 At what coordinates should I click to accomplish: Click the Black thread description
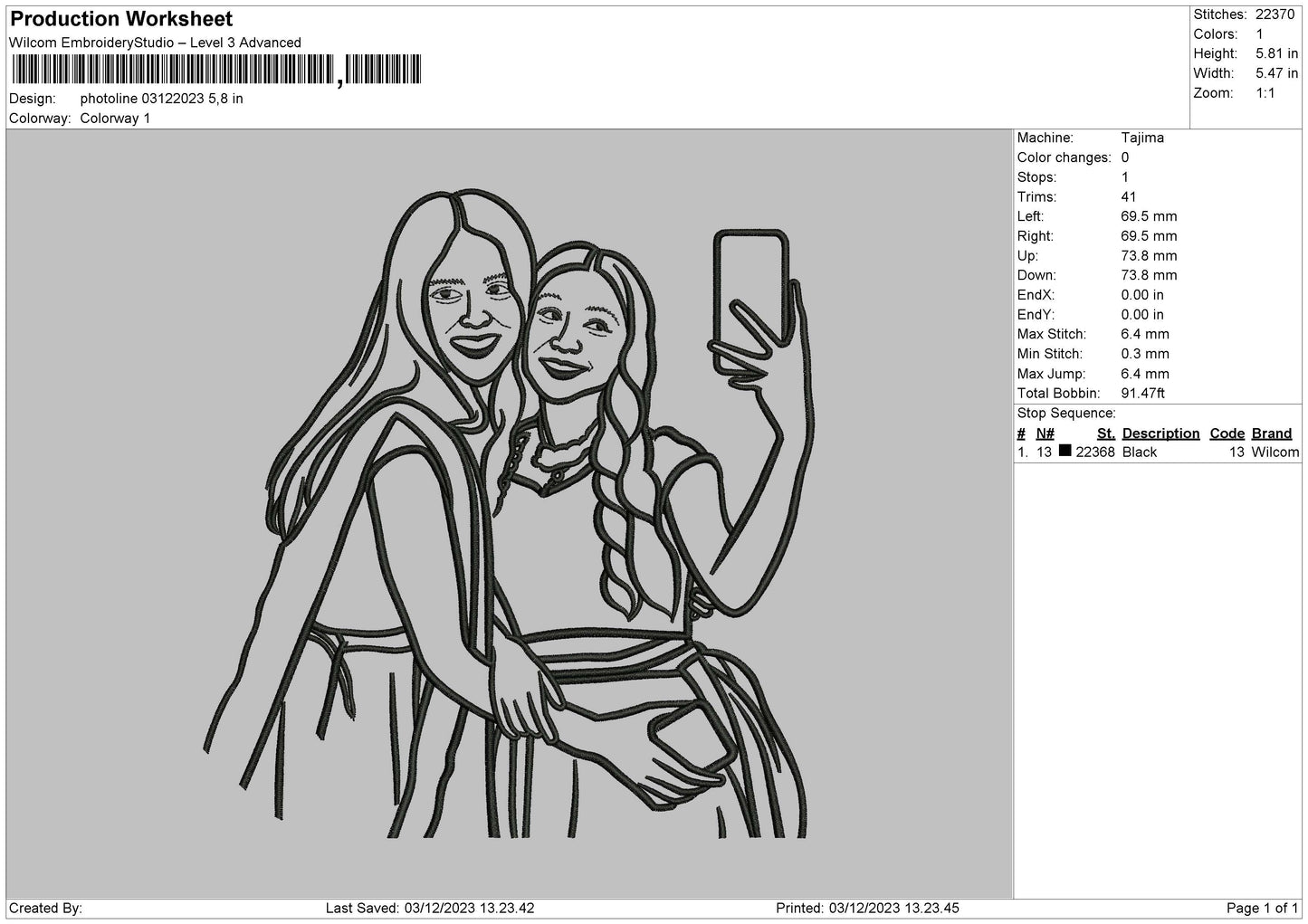(x=1140, y=452)
